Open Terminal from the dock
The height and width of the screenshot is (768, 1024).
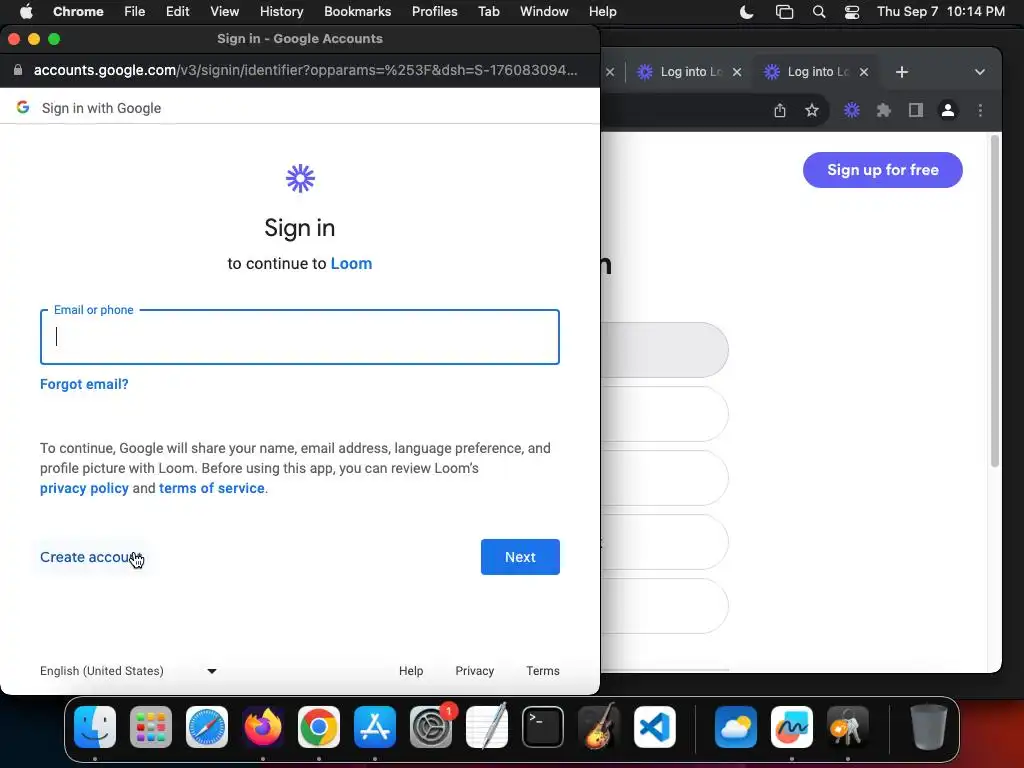pos(543,727)
